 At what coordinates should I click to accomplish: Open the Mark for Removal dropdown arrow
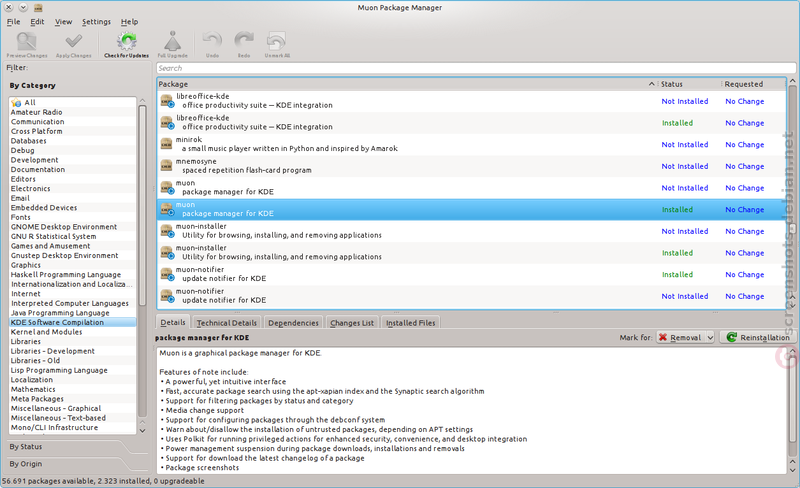coord(710,337)
